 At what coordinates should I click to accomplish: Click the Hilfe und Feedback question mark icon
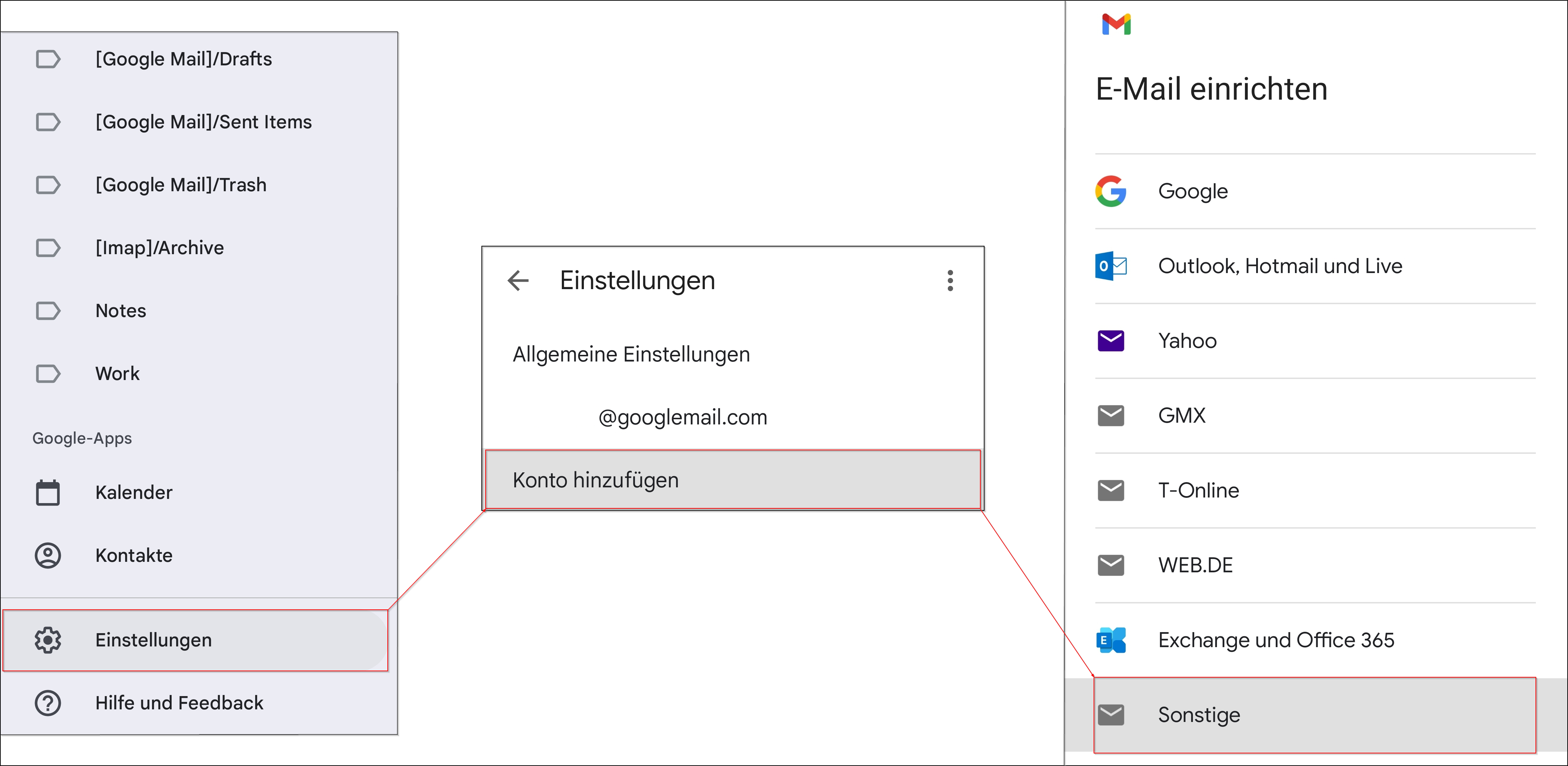tap(48, 703)
